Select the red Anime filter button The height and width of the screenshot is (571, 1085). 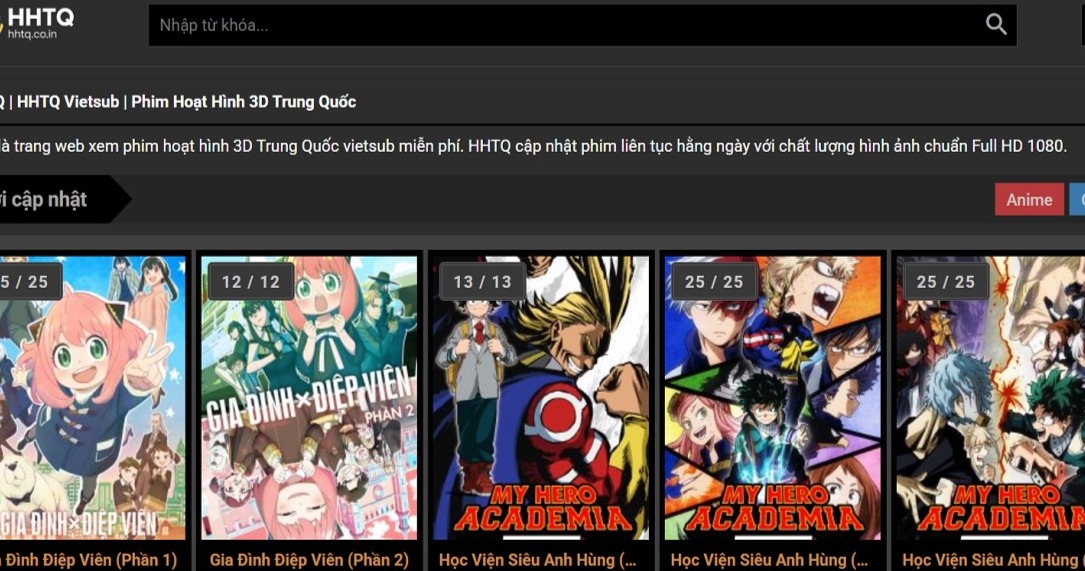[1029, 199]
